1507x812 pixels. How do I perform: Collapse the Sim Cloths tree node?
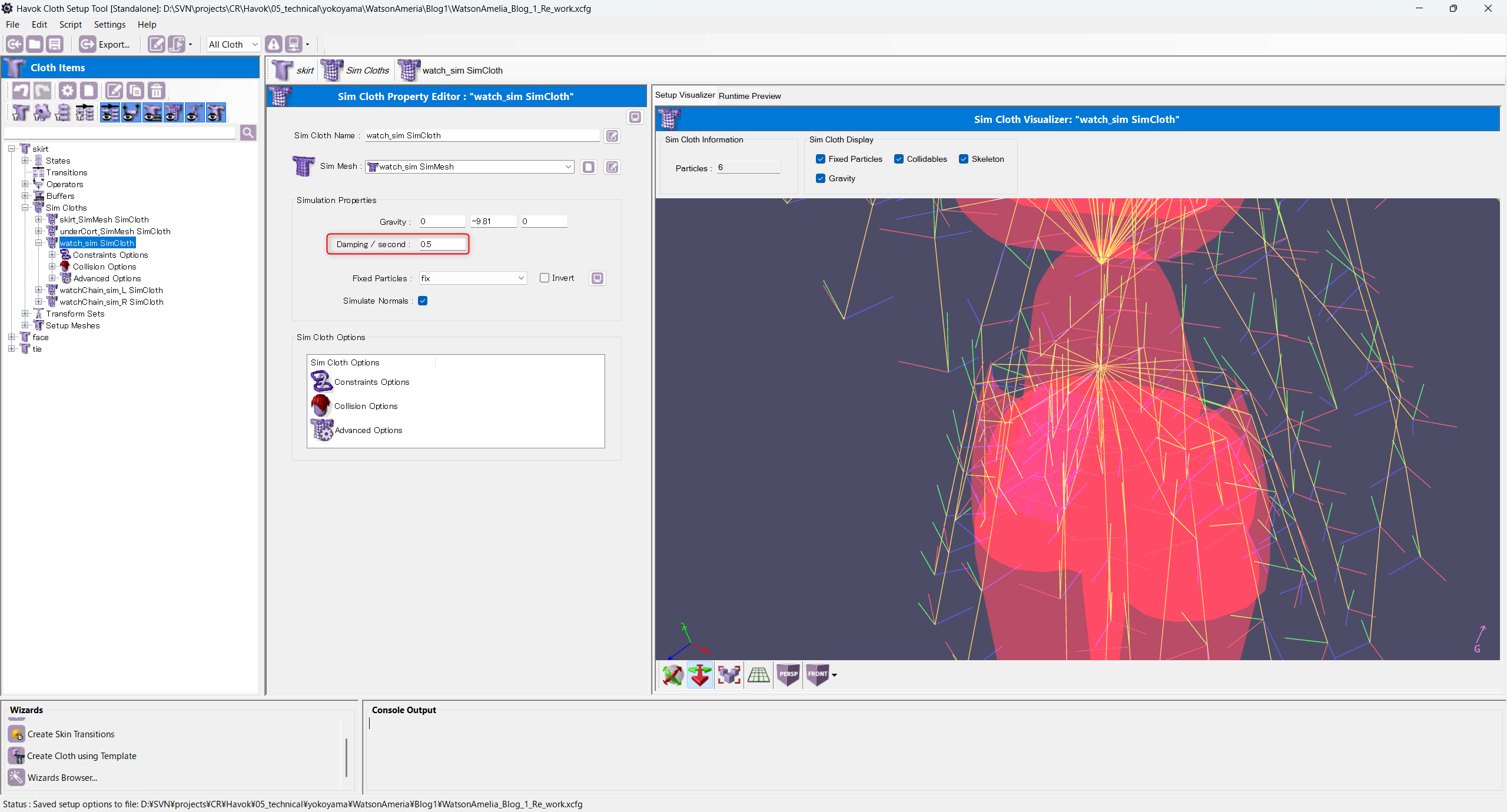(25, 208)
